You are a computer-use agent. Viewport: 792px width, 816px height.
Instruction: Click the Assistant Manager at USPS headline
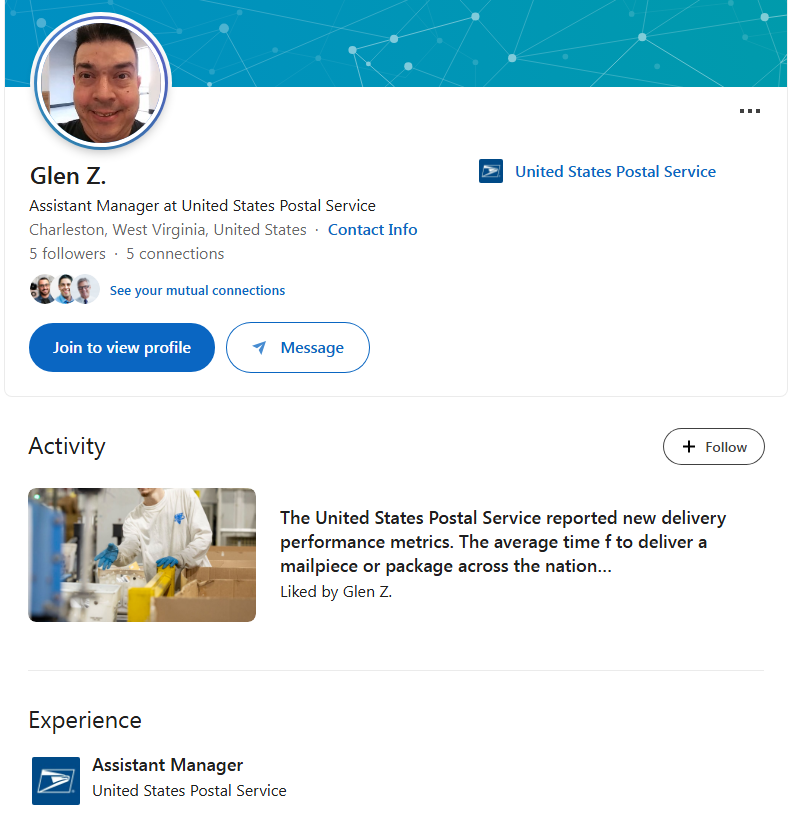pos(202,206)
